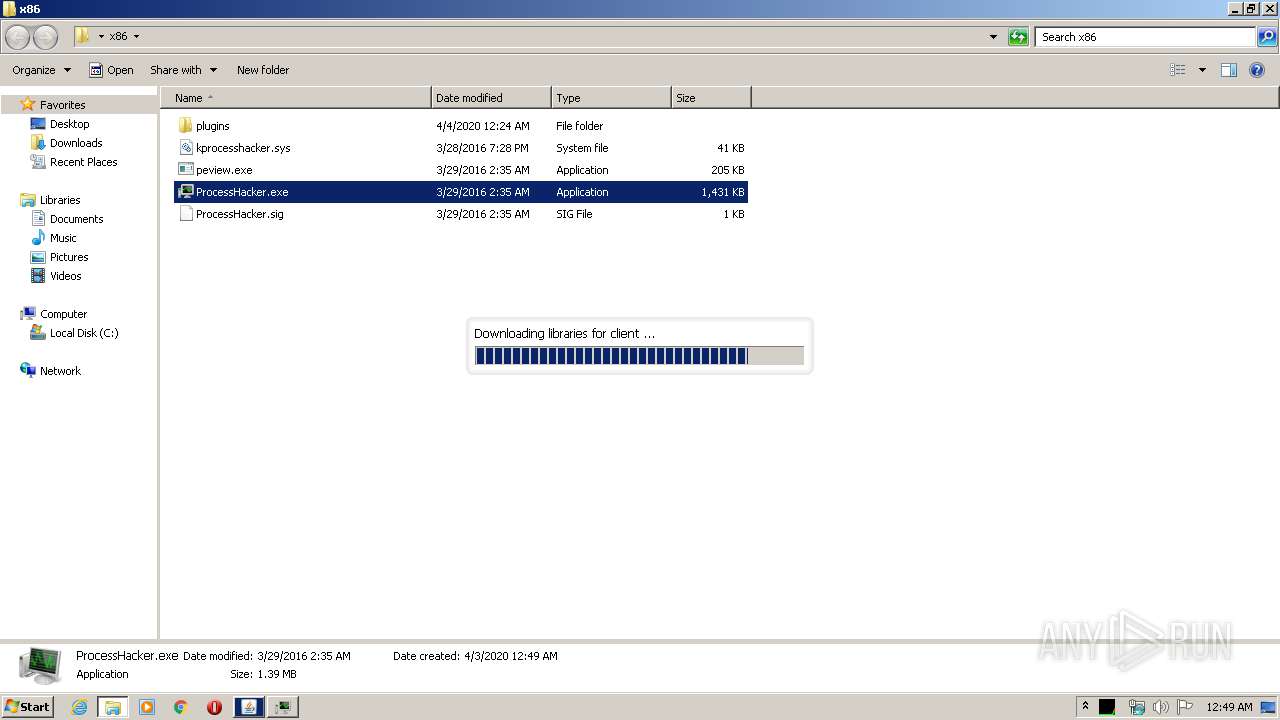Screen dimensions: 1280x720
Task: Click the 1,431 KB size cell
Action: pos(722,192)
